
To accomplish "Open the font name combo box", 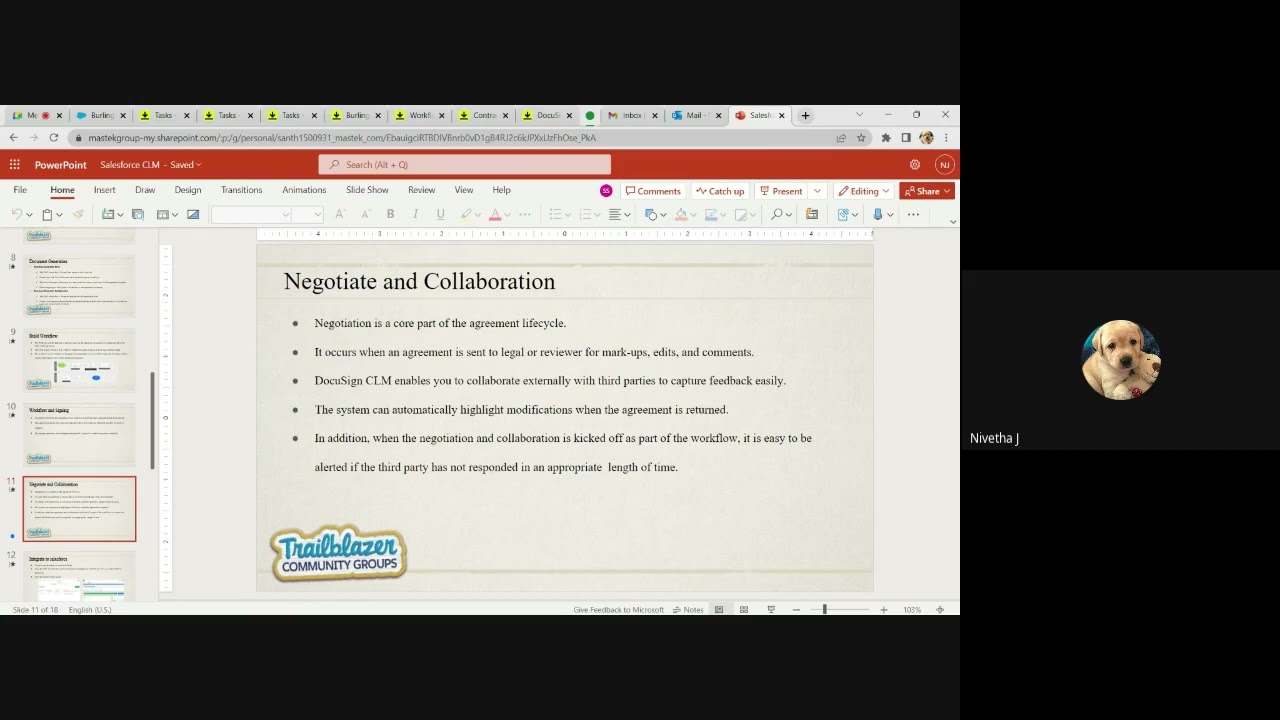I will [x=251, y=214].
